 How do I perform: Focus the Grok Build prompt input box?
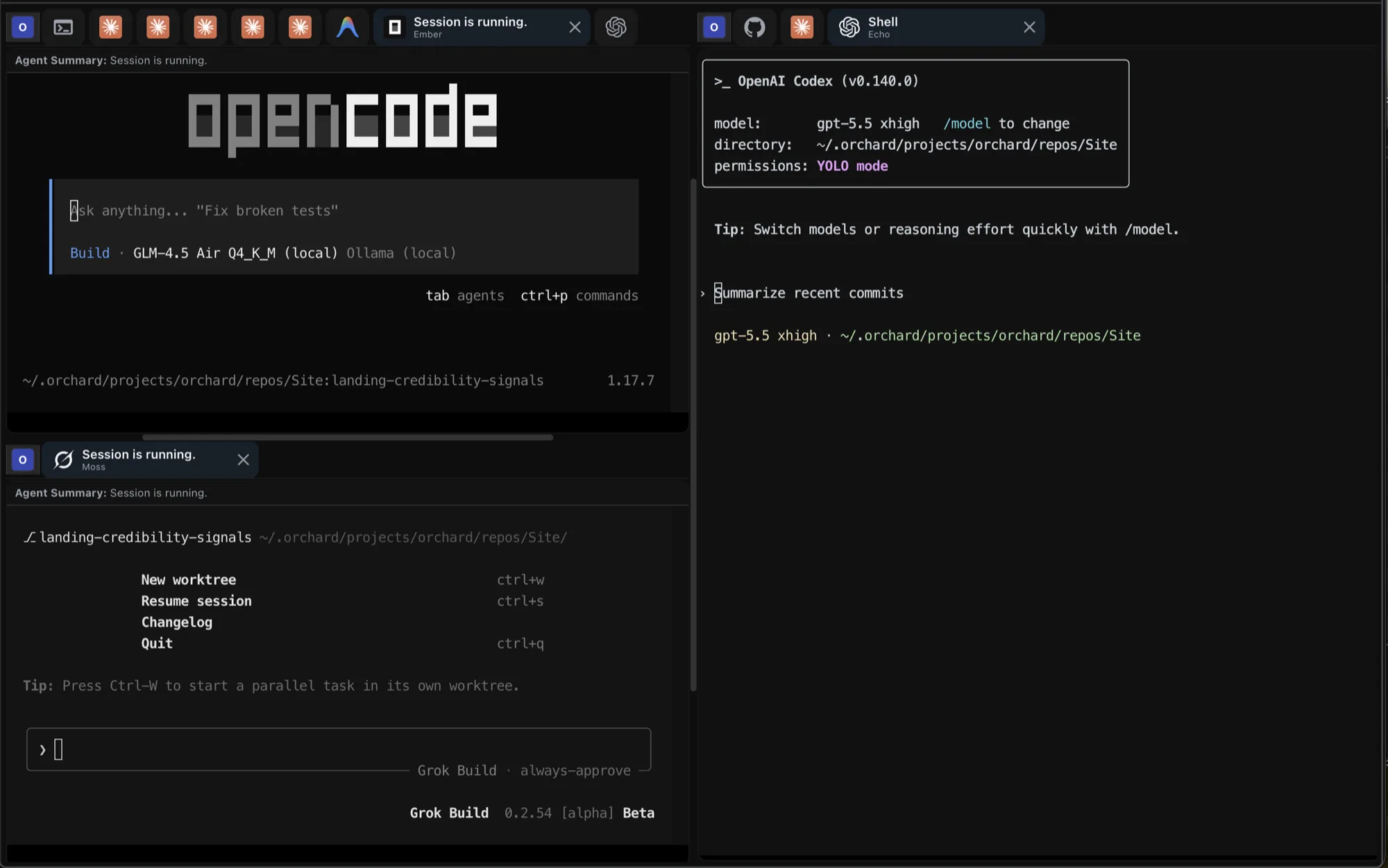tap(339, 749)
